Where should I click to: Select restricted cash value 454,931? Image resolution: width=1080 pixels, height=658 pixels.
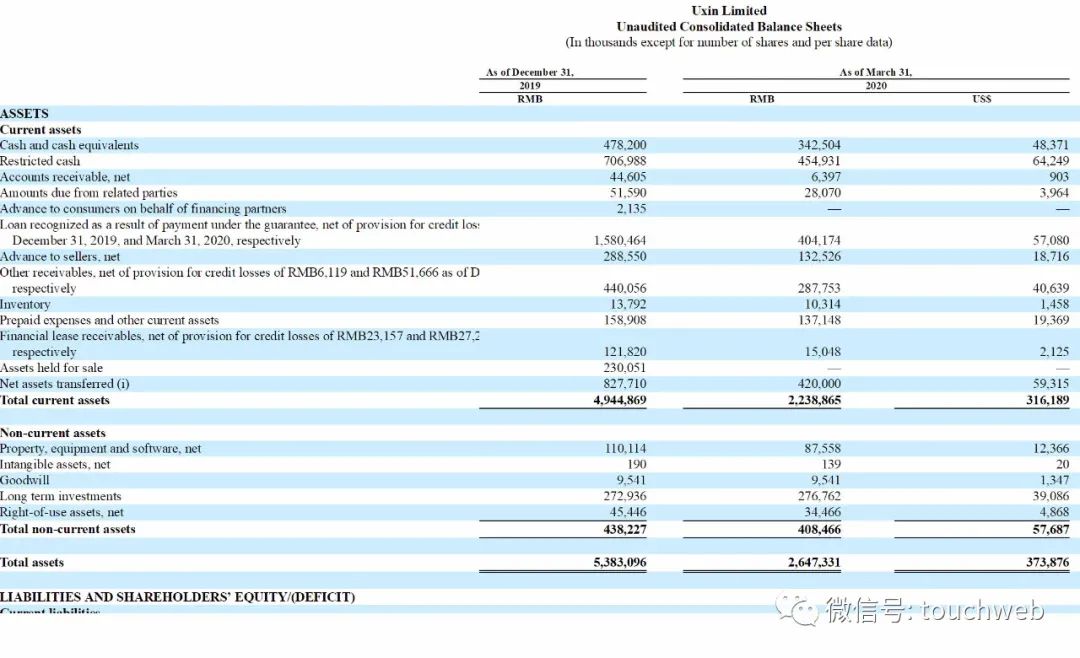[819, 161]
